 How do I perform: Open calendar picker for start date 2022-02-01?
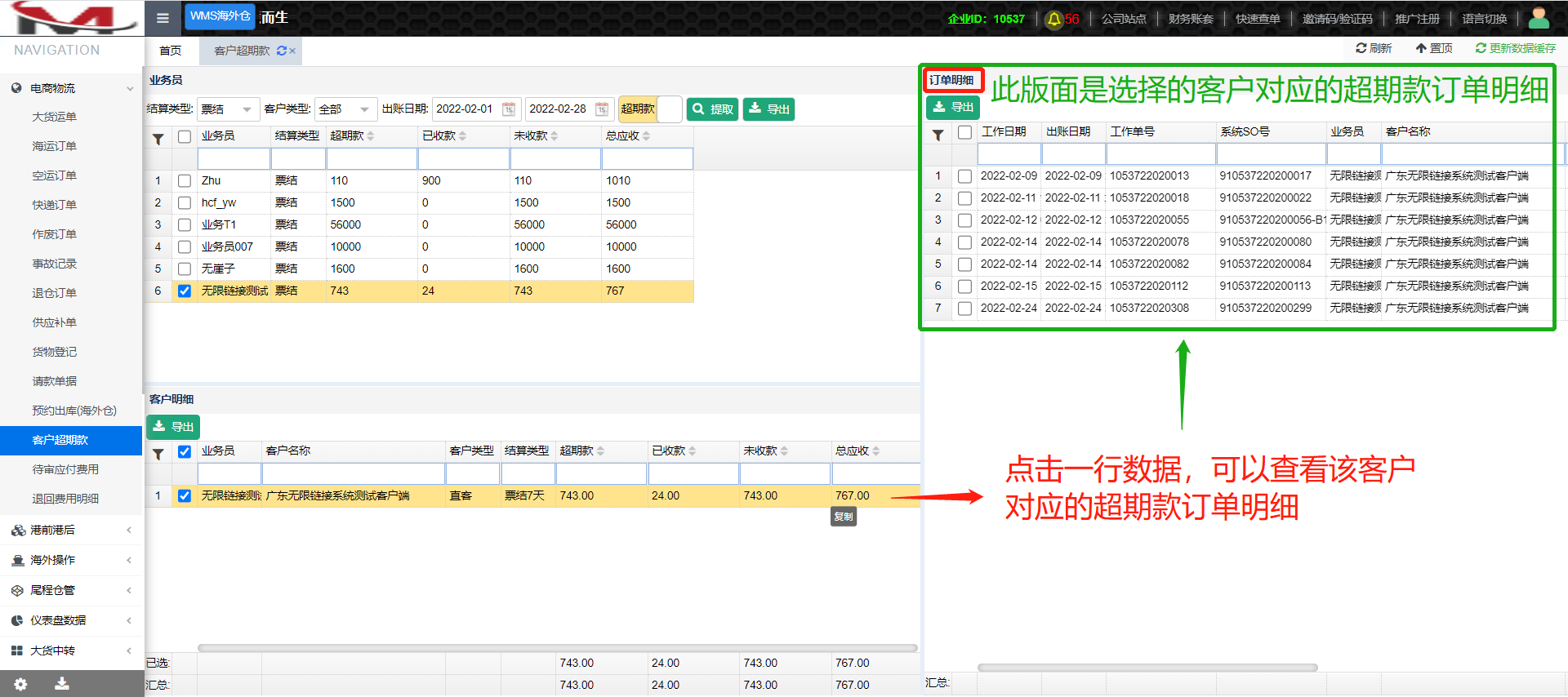(509, 109)
